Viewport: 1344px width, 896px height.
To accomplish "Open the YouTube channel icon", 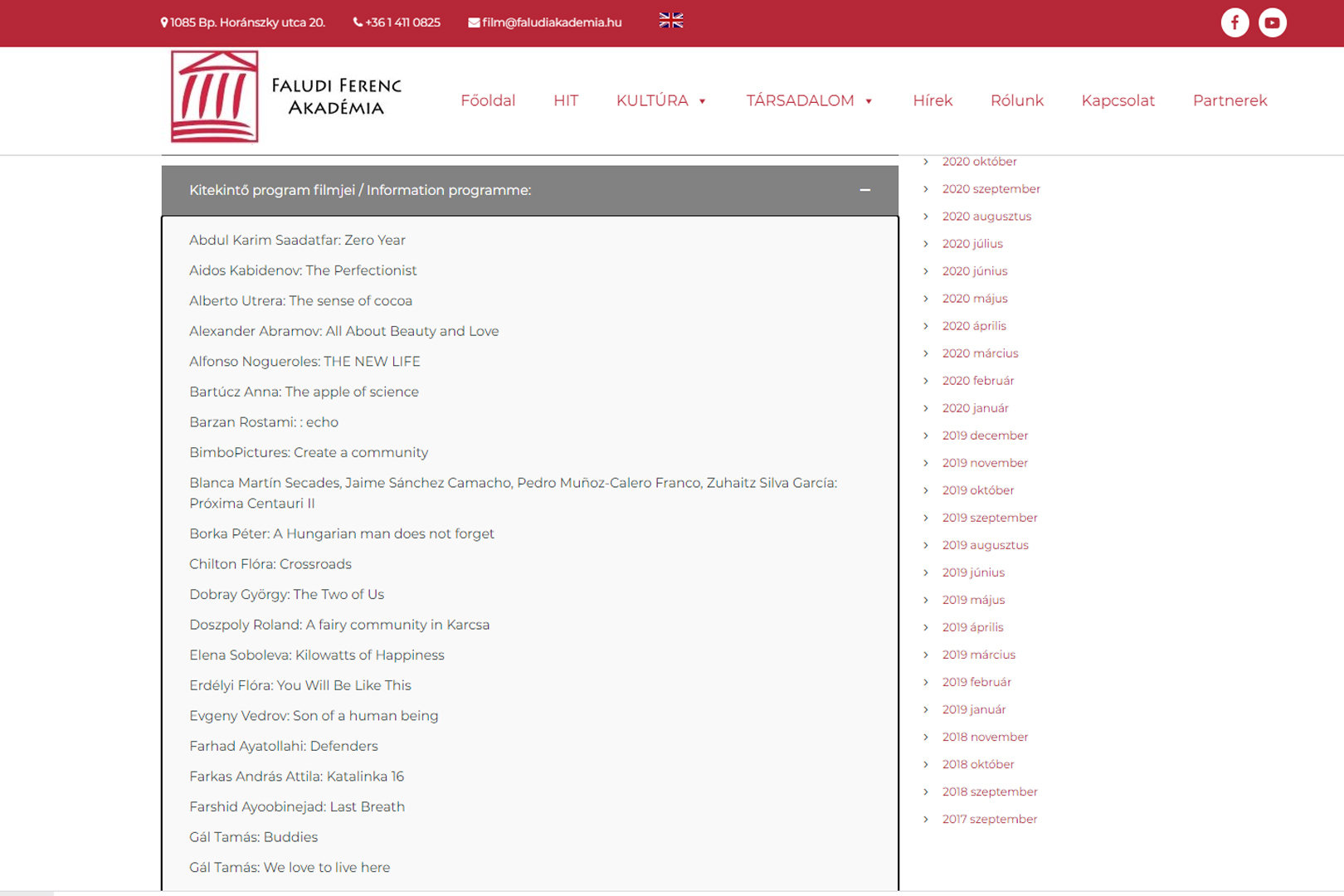I will [x=1272, y=22].
